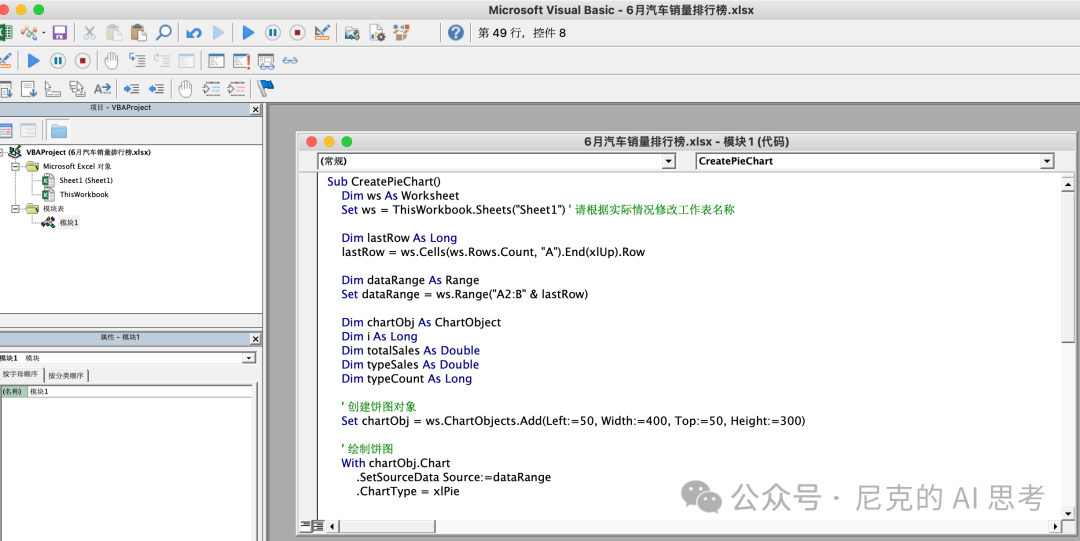Toggle Design Mode in the standard toolbar
This screenshot has width=1080, height=541.
pos(322,32)
